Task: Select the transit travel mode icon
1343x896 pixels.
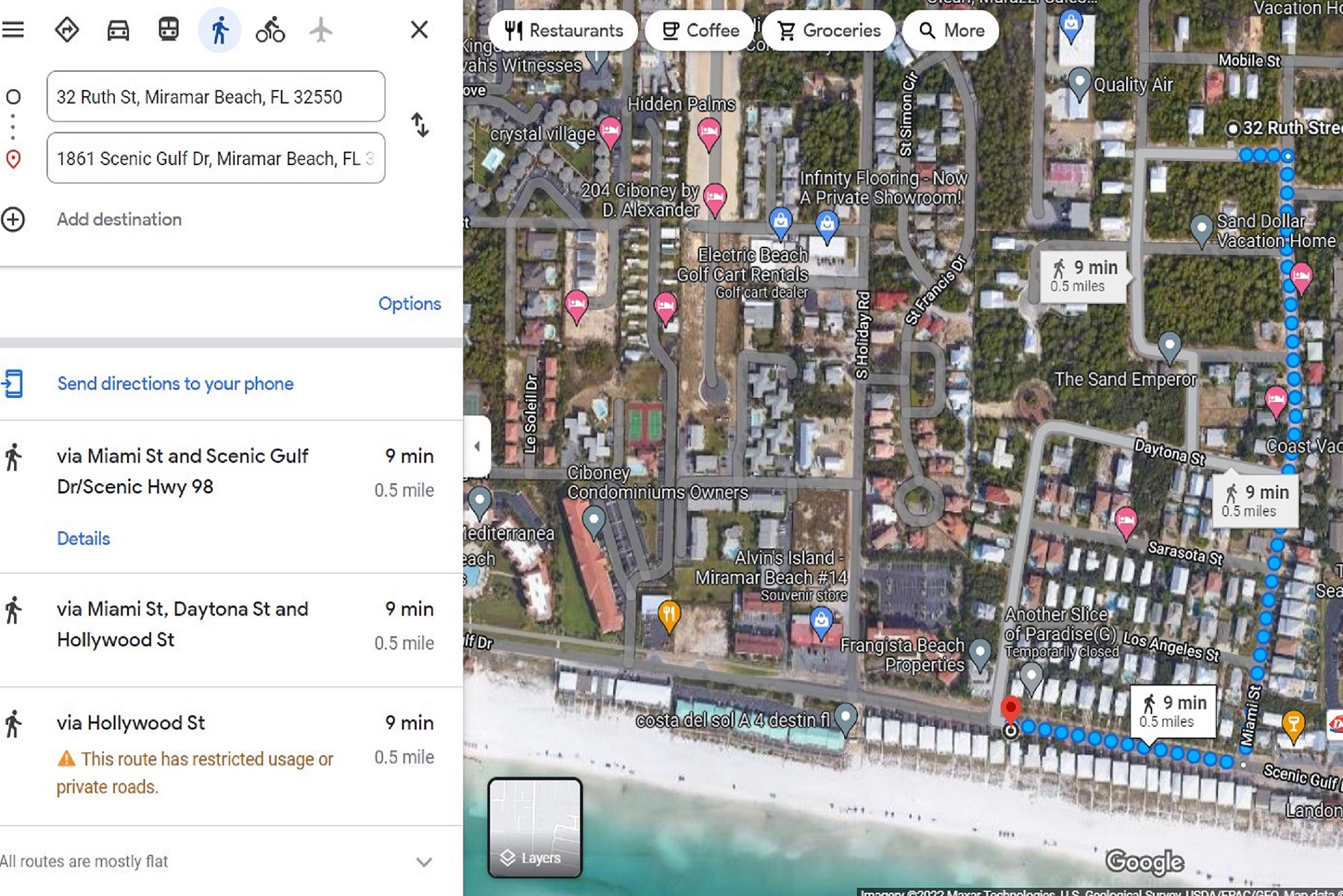Action: tap(169, 30)
